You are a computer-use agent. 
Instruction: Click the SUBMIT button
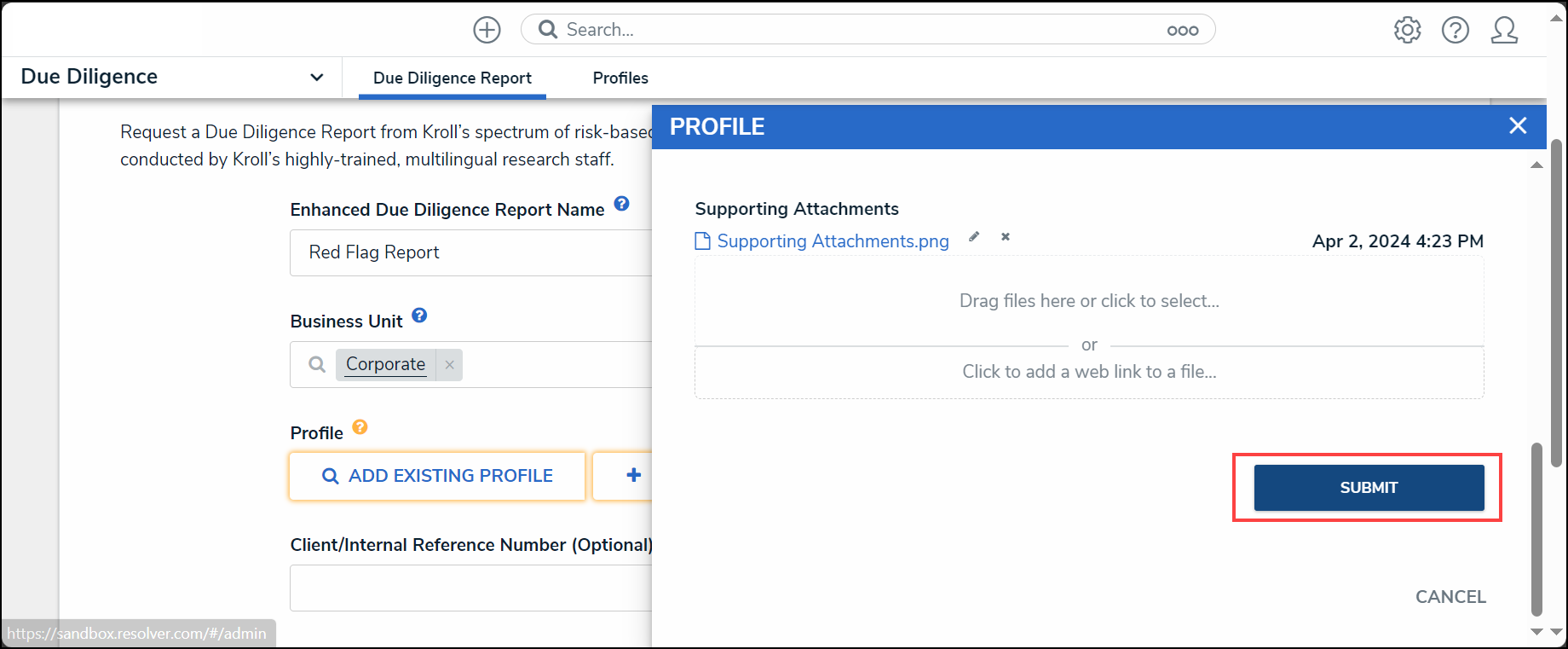[x=1369, y=488]
